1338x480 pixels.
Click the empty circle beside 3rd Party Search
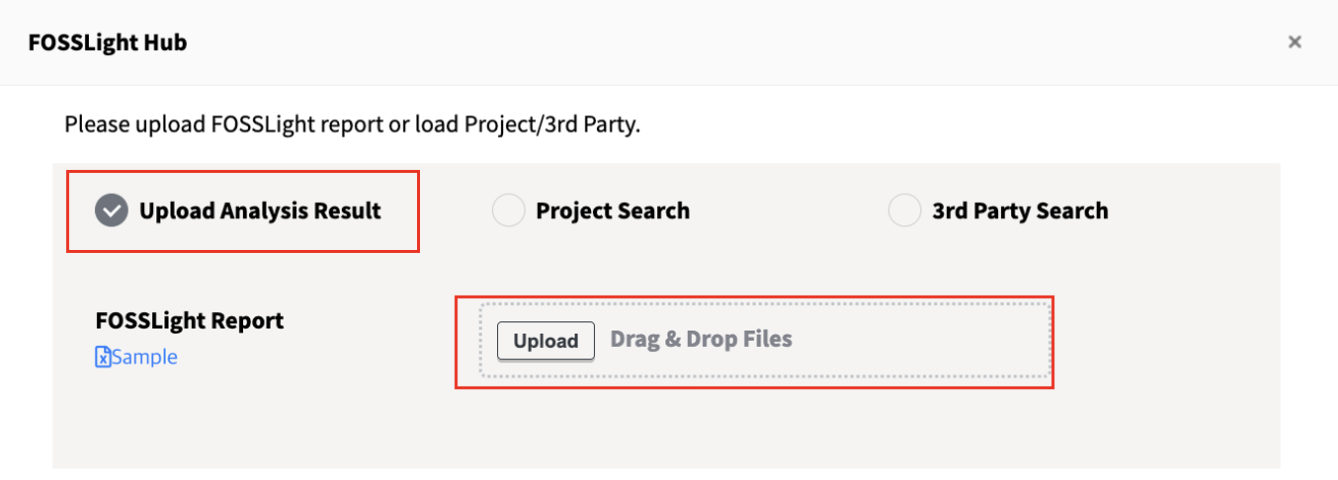pos(904,211)
